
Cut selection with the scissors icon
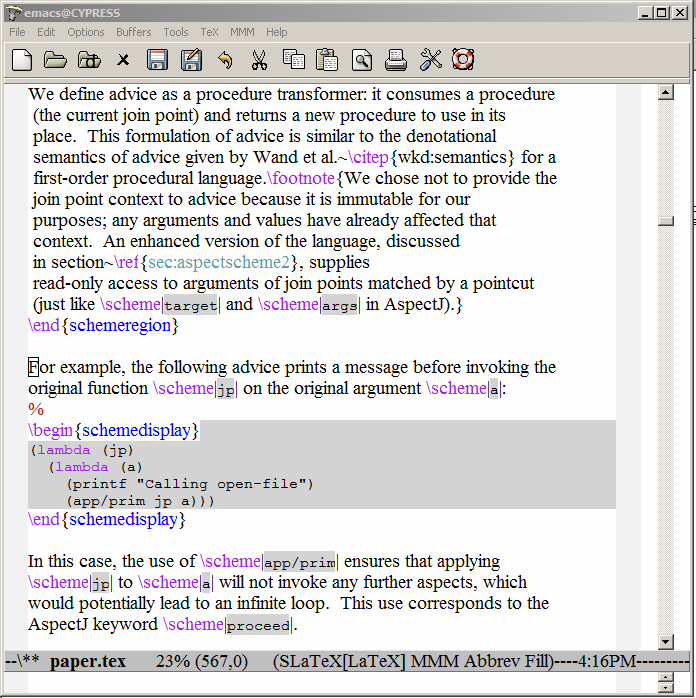coord(259,60)
